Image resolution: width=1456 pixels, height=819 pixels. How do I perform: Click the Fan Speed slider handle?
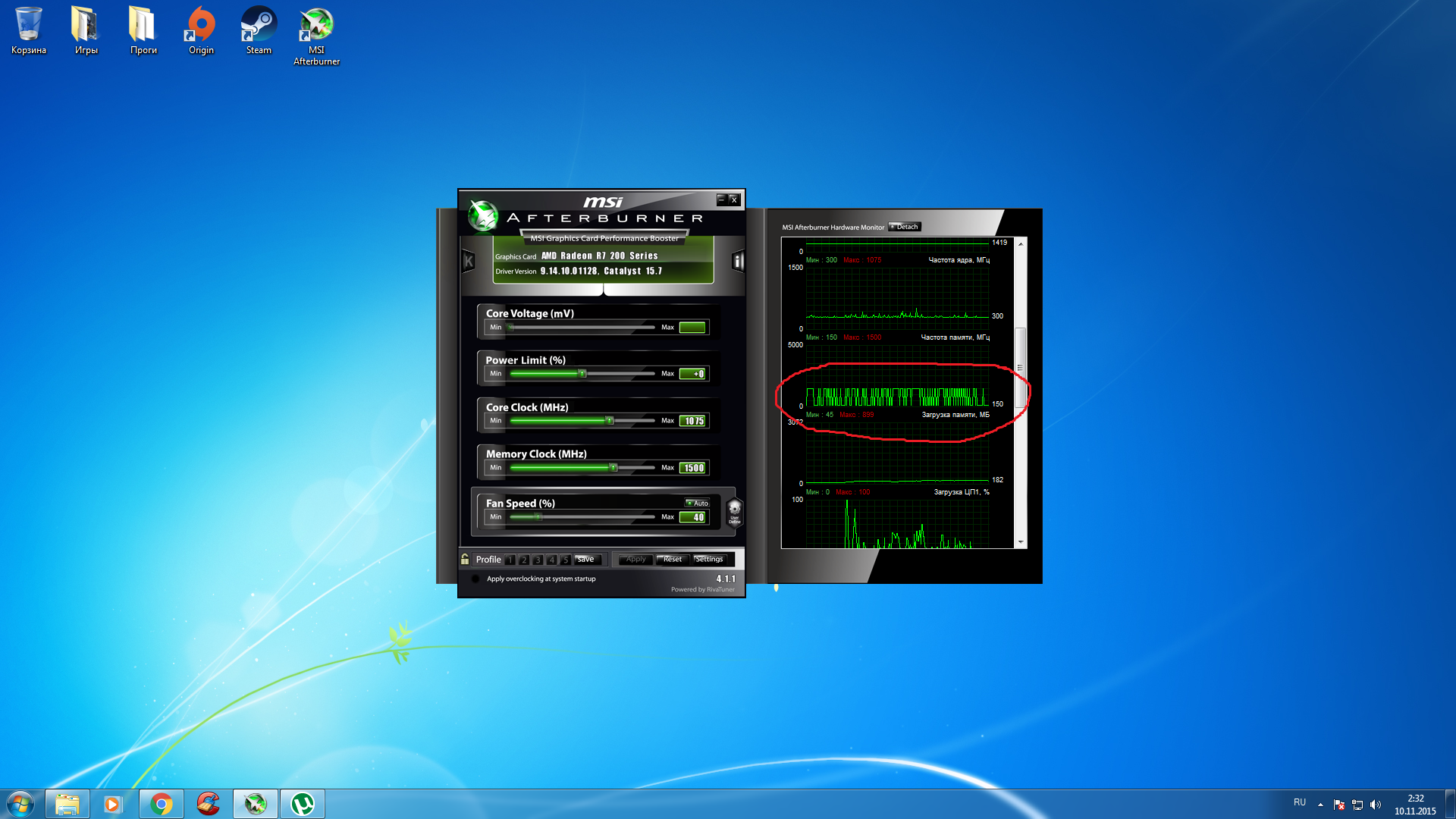(x=538, y=517)
